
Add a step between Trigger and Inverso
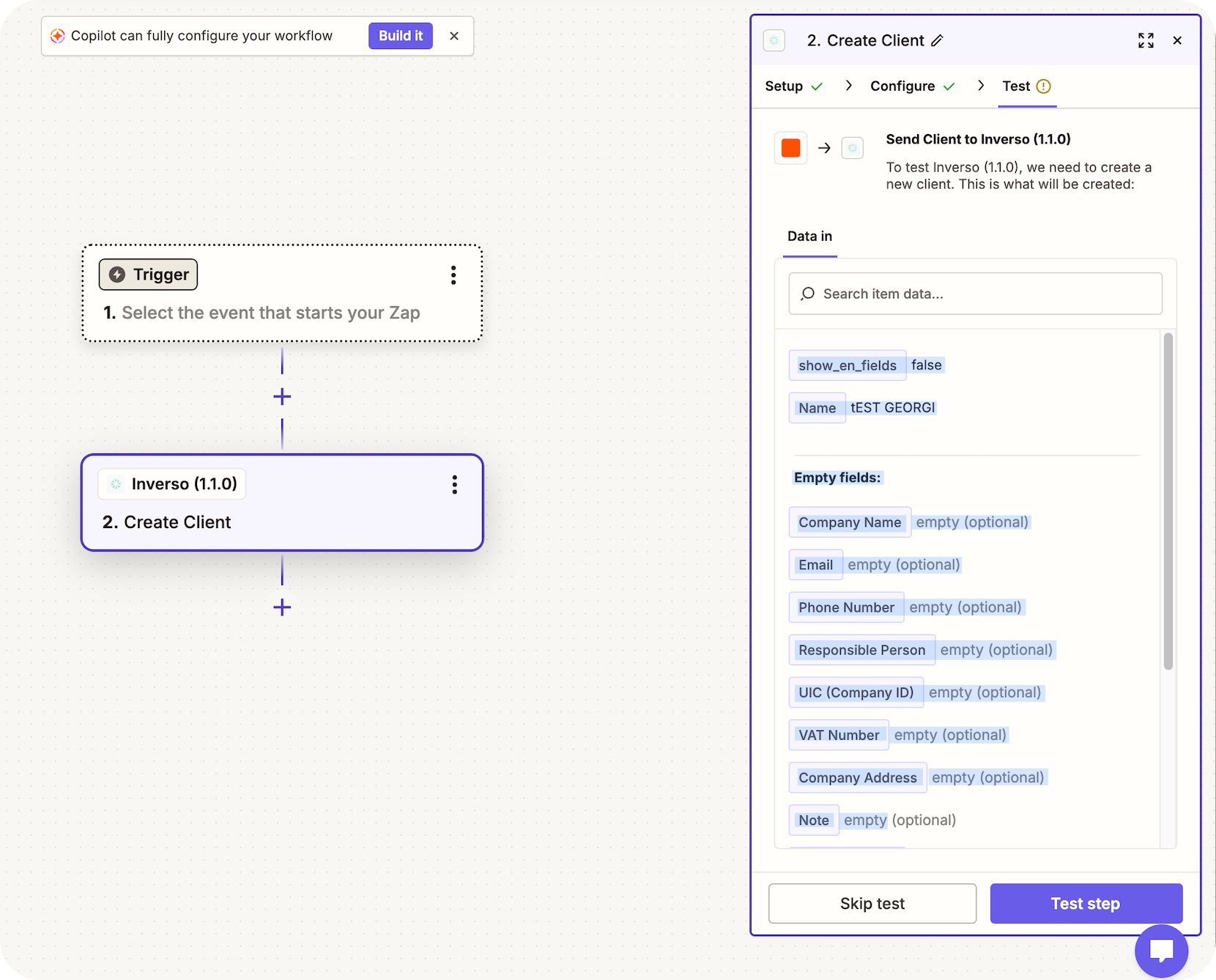(282, 397)
